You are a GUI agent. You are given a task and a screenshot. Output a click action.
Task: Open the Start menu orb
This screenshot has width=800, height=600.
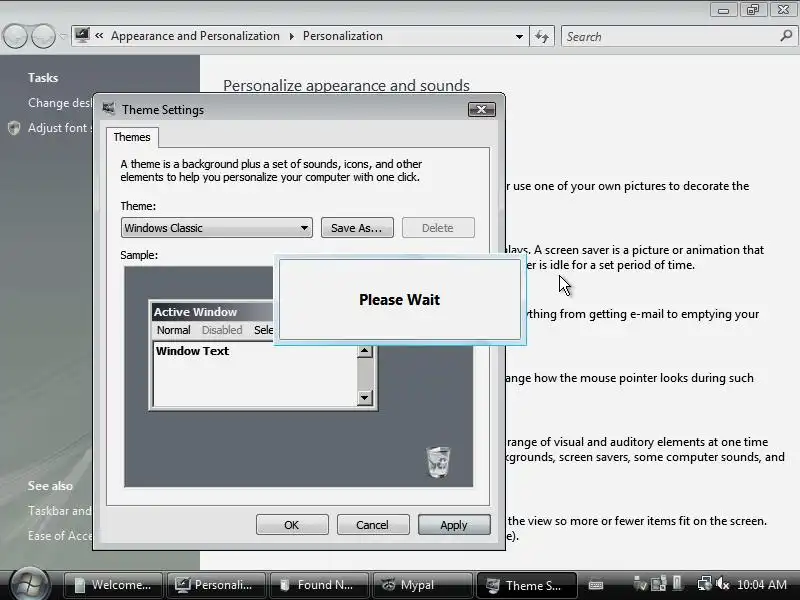[30, 585]
